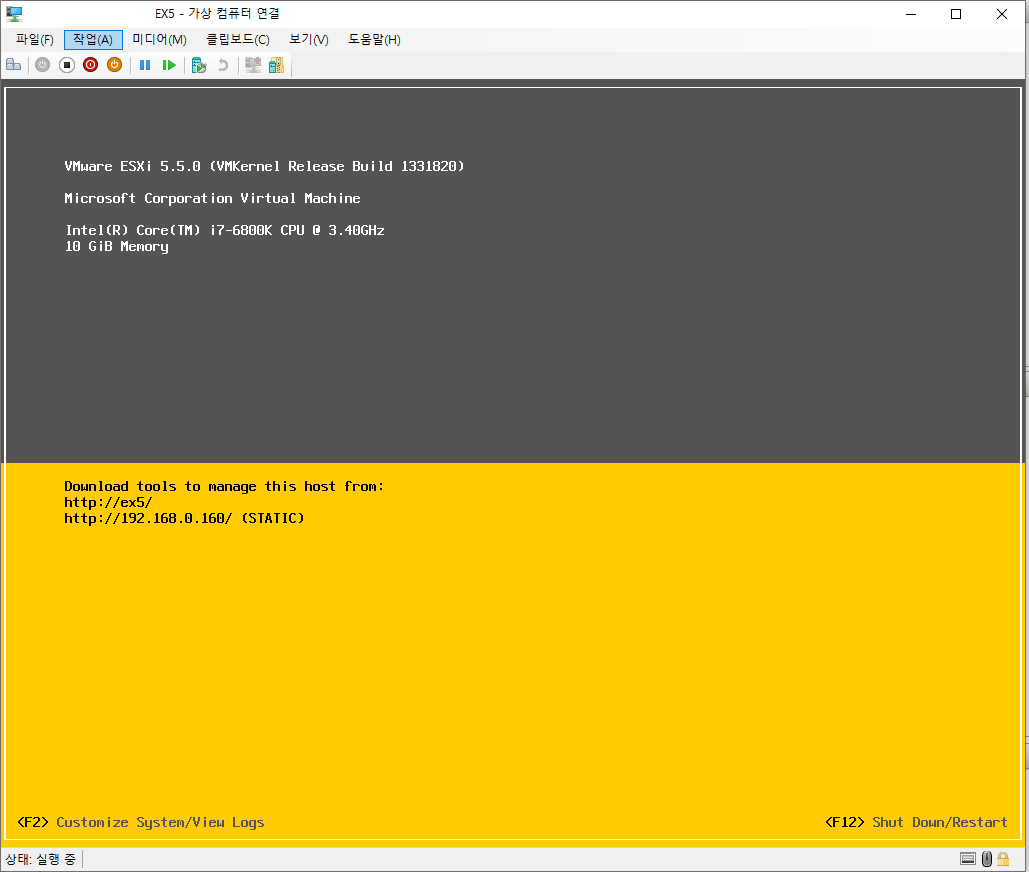
Task: Send Ctrl+Alt+Del using the keys icon
Action: [x=14, y=65]
